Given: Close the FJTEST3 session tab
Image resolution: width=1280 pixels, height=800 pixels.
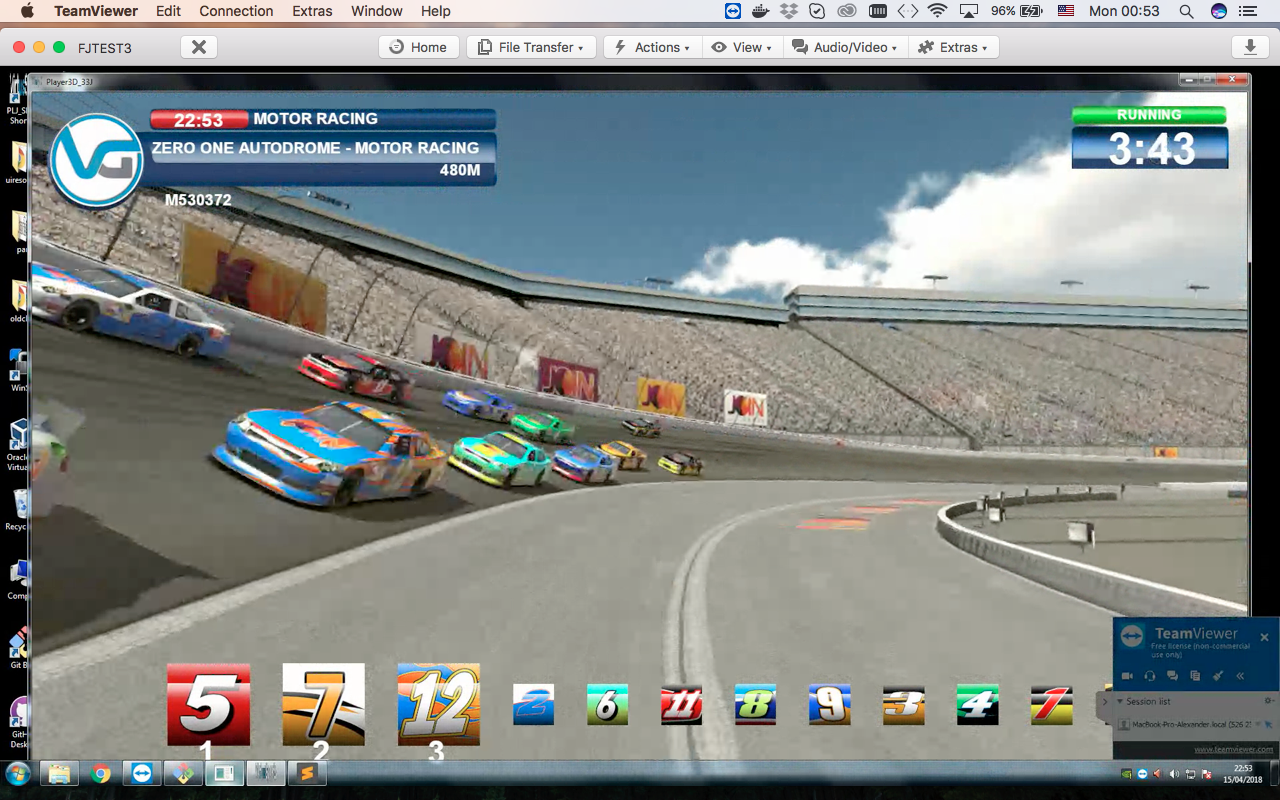Looking at the screenshot, I should point(199,47).
